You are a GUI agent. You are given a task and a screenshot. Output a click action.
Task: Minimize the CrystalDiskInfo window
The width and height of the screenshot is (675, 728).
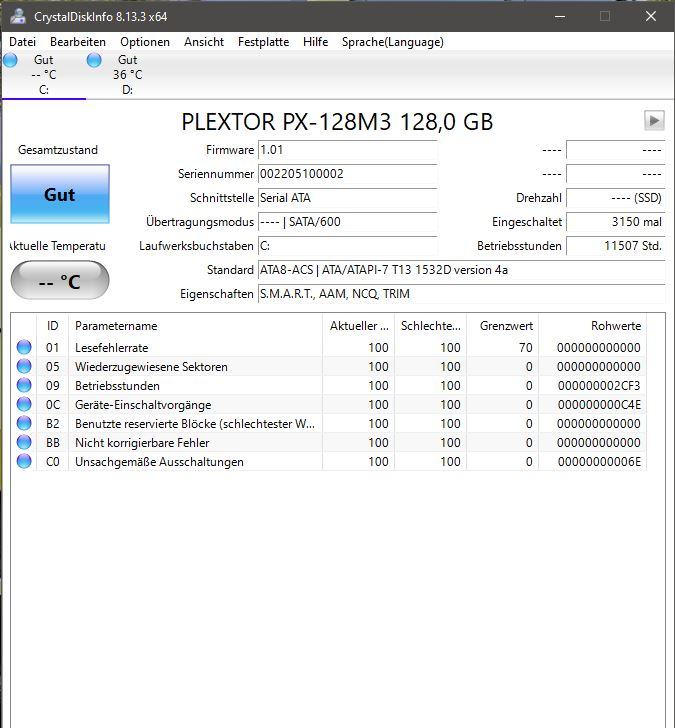(x=560, y=16)
